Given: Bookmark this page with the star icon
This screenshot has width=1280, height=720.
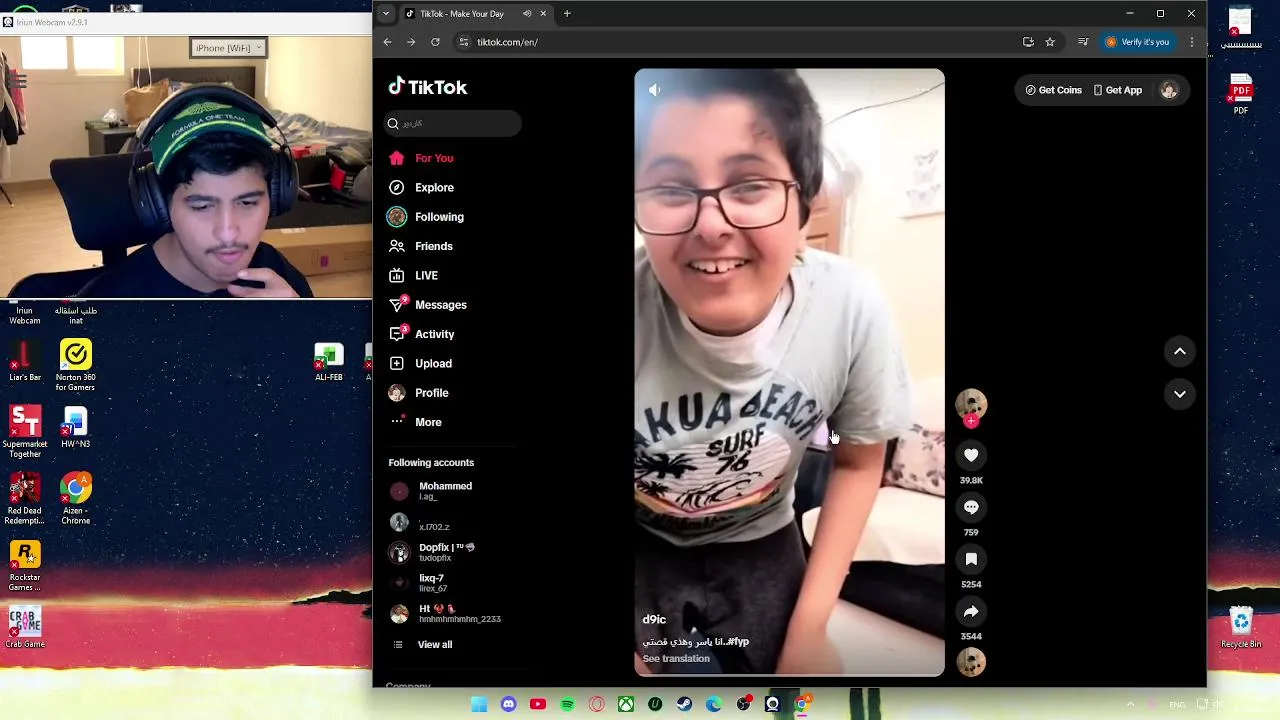Looking at the screenshot, I should point(1050,42).
